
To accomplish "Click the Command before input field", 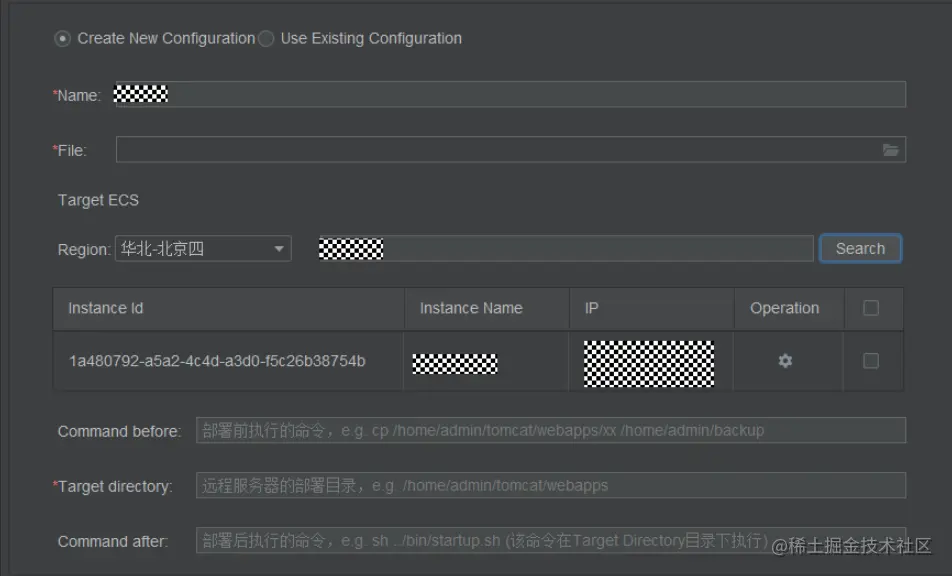I will tap(551, 430).
